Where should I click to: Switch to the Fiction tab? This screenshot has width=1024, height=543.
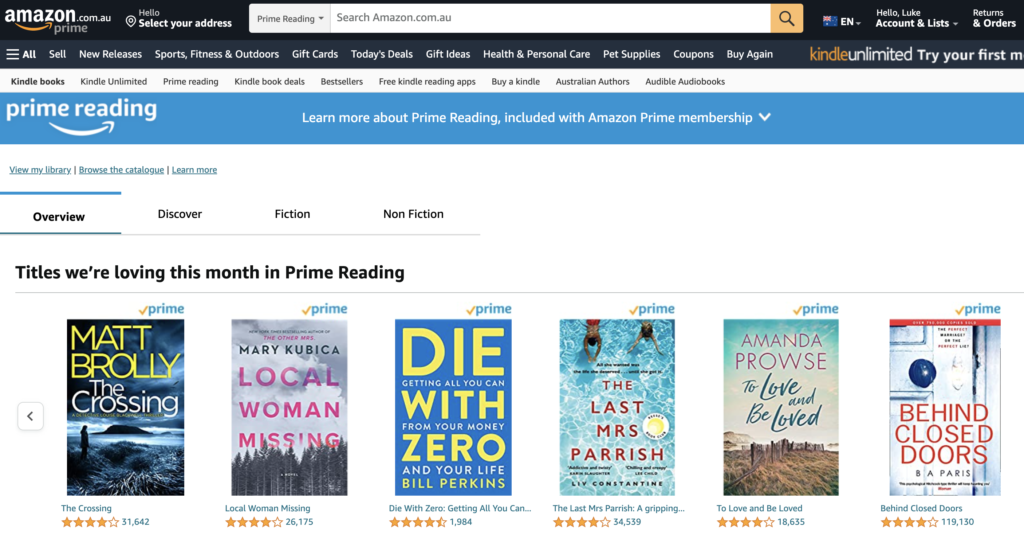[292, 214]
